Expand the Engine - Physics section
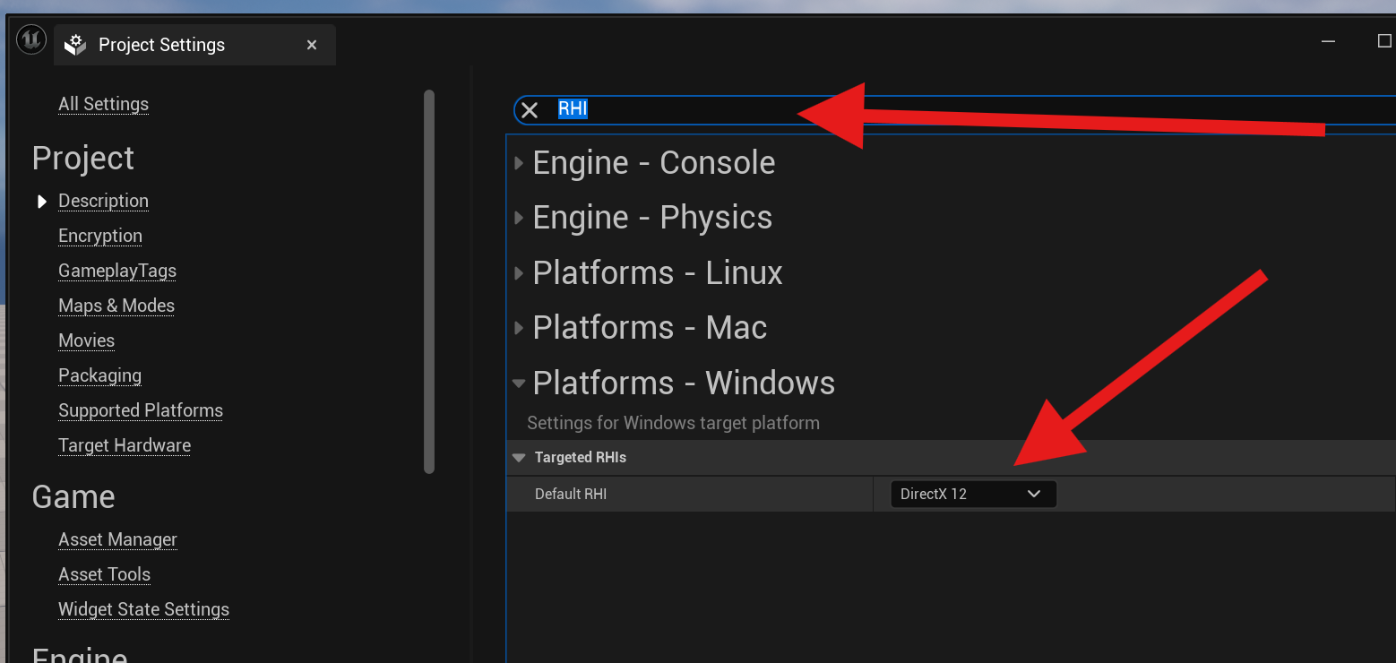 click(519, 218)
